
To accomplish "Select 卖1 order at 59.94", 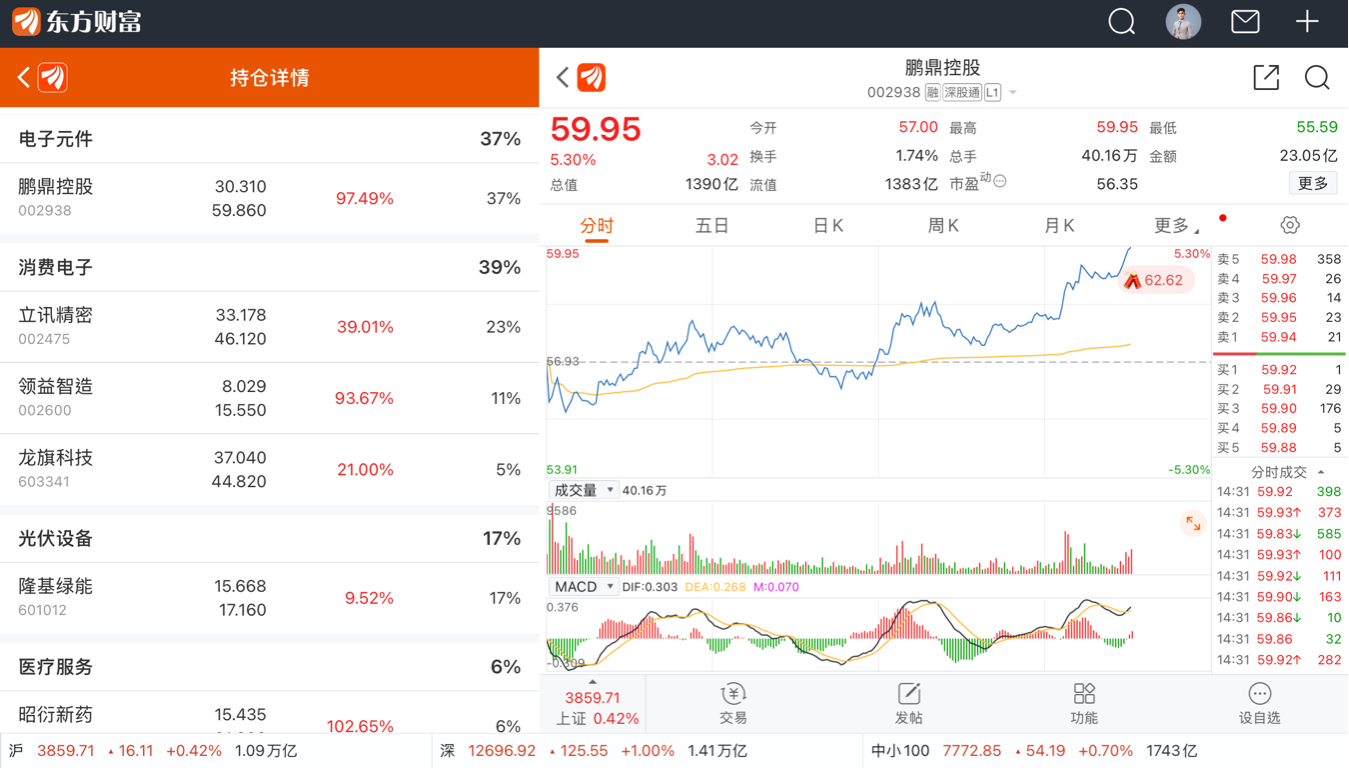I will (x=1279, y=337).
